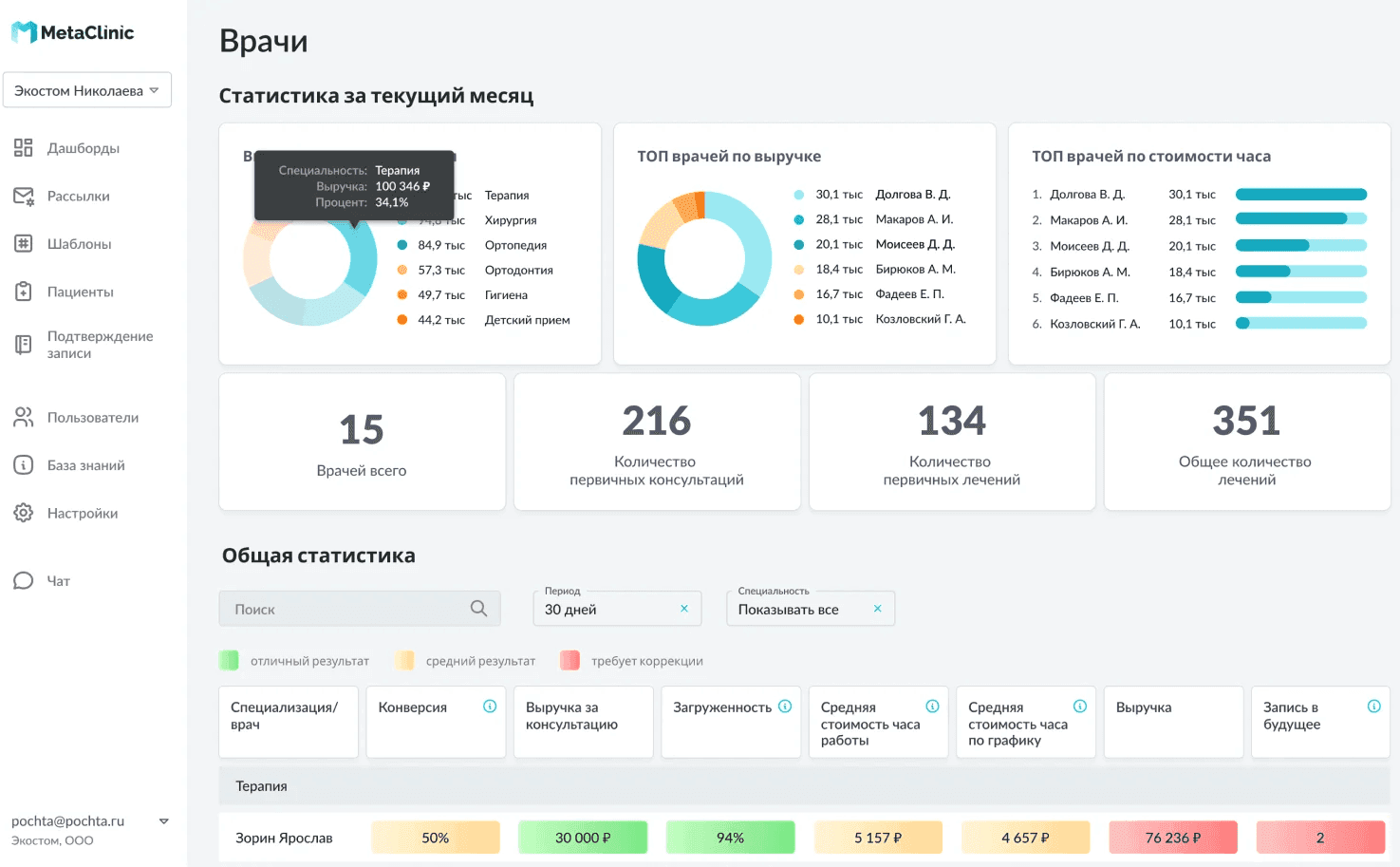Select Пользователи in the sidebar
The height and width of the screenshot is (867, 1400).
(92, 417)
